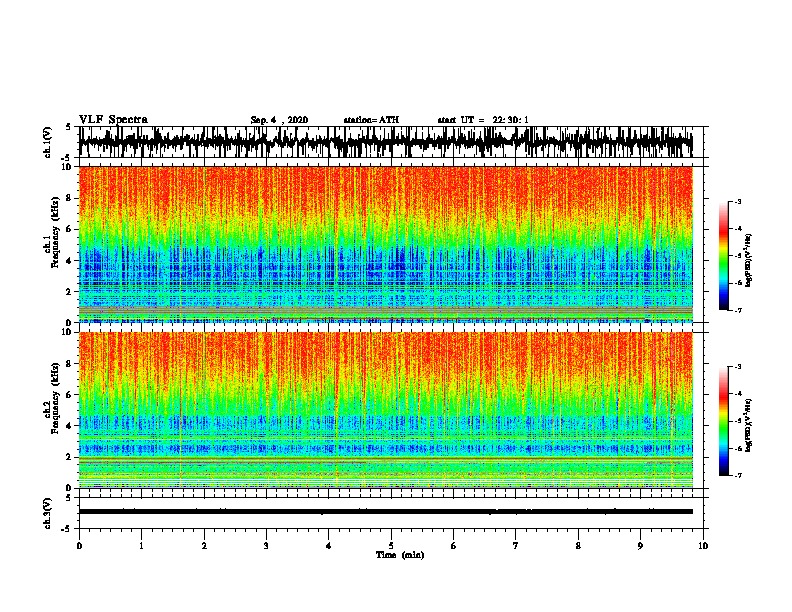Select the "Time (min)" axis label
The width and height of the screenshot is (792, 612).
pos(400,555)
